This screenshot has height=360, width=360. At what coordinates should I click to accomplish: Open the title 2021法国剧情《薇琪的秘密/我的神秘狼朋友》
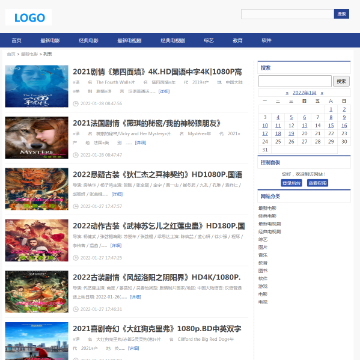click(x=147, y=123)
